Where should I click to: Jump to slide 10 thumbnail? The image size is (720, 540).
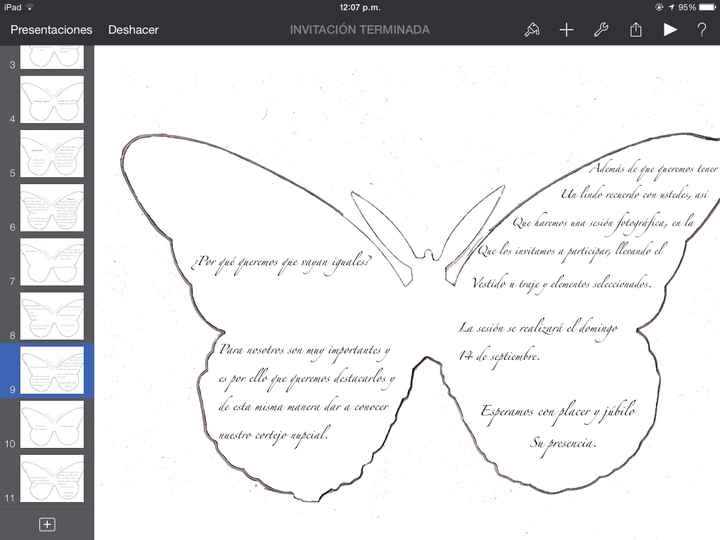pos(52,424)
